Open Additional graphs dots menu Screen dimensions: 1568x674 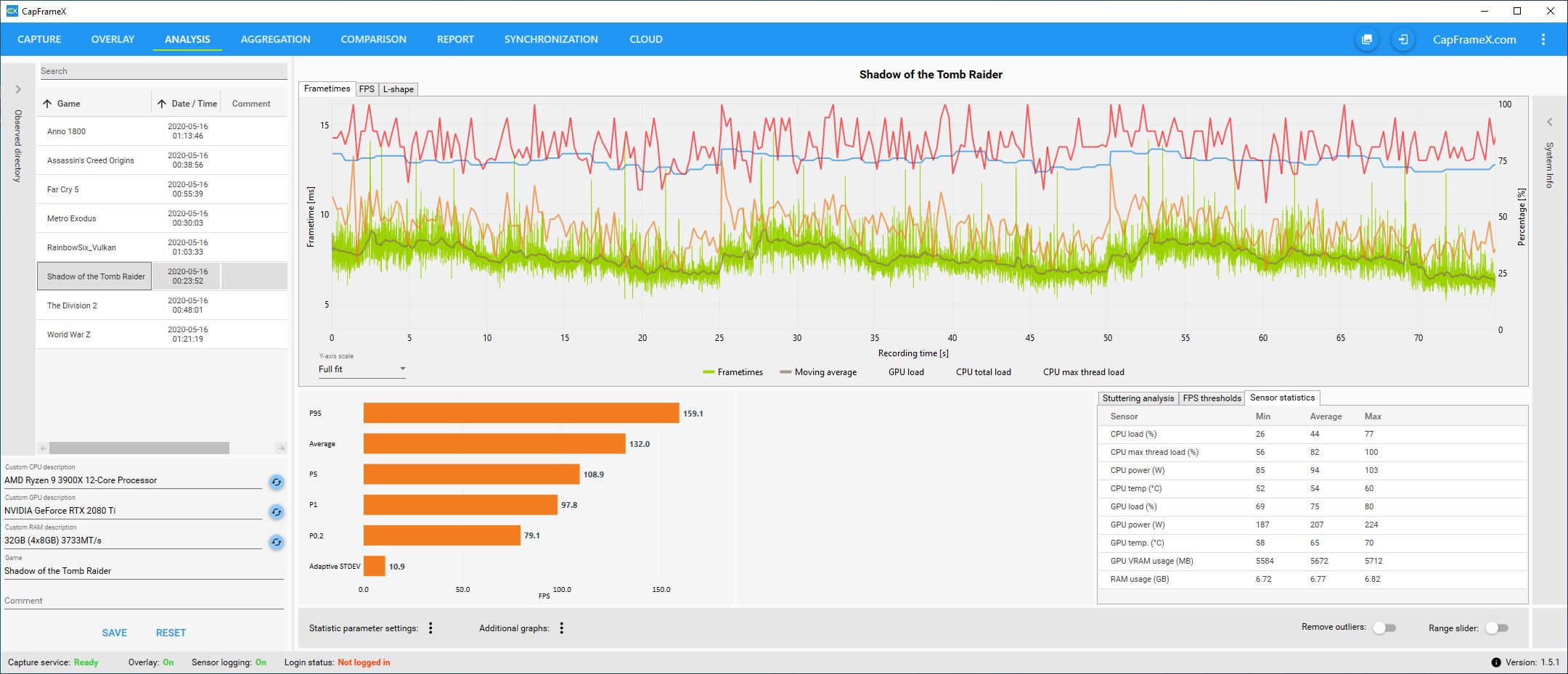coord(561,628)
